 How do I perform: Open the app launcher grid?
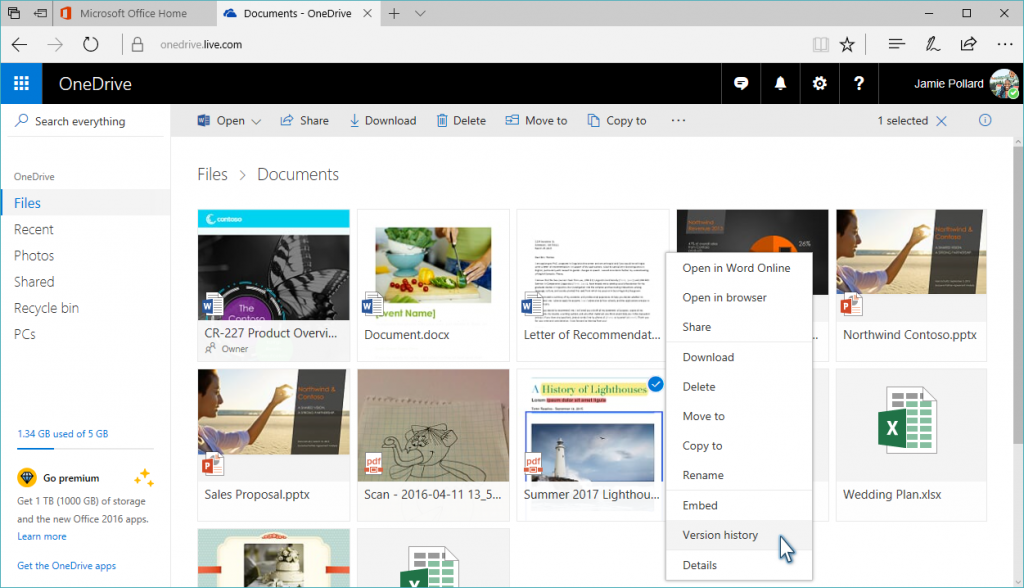[21, 83]
